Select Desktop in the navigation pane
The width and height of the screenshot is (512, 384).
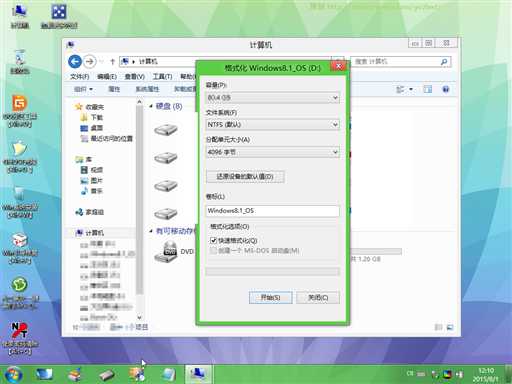(92, 128)
